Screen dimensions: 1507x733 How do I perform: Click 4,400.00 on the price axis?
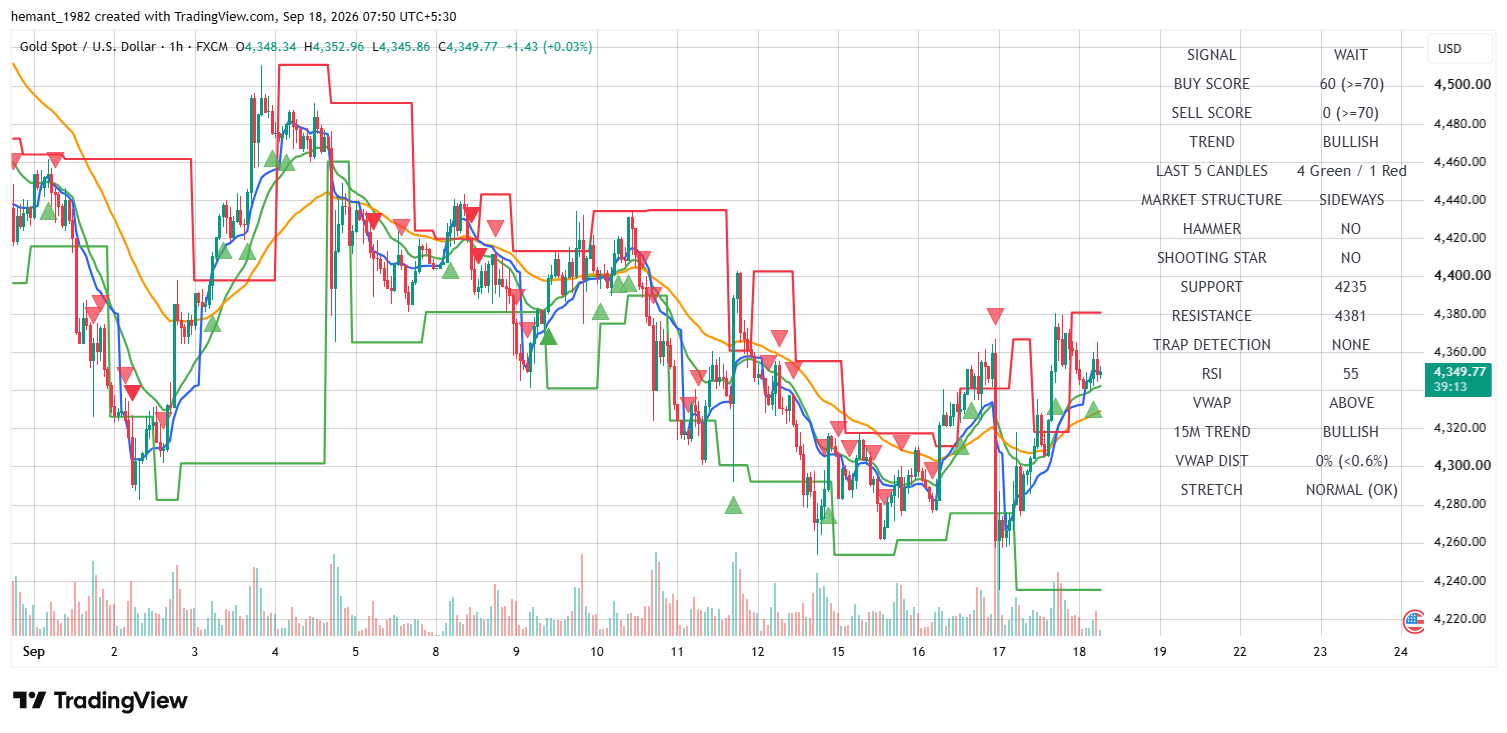click(x=1460, y=275)
